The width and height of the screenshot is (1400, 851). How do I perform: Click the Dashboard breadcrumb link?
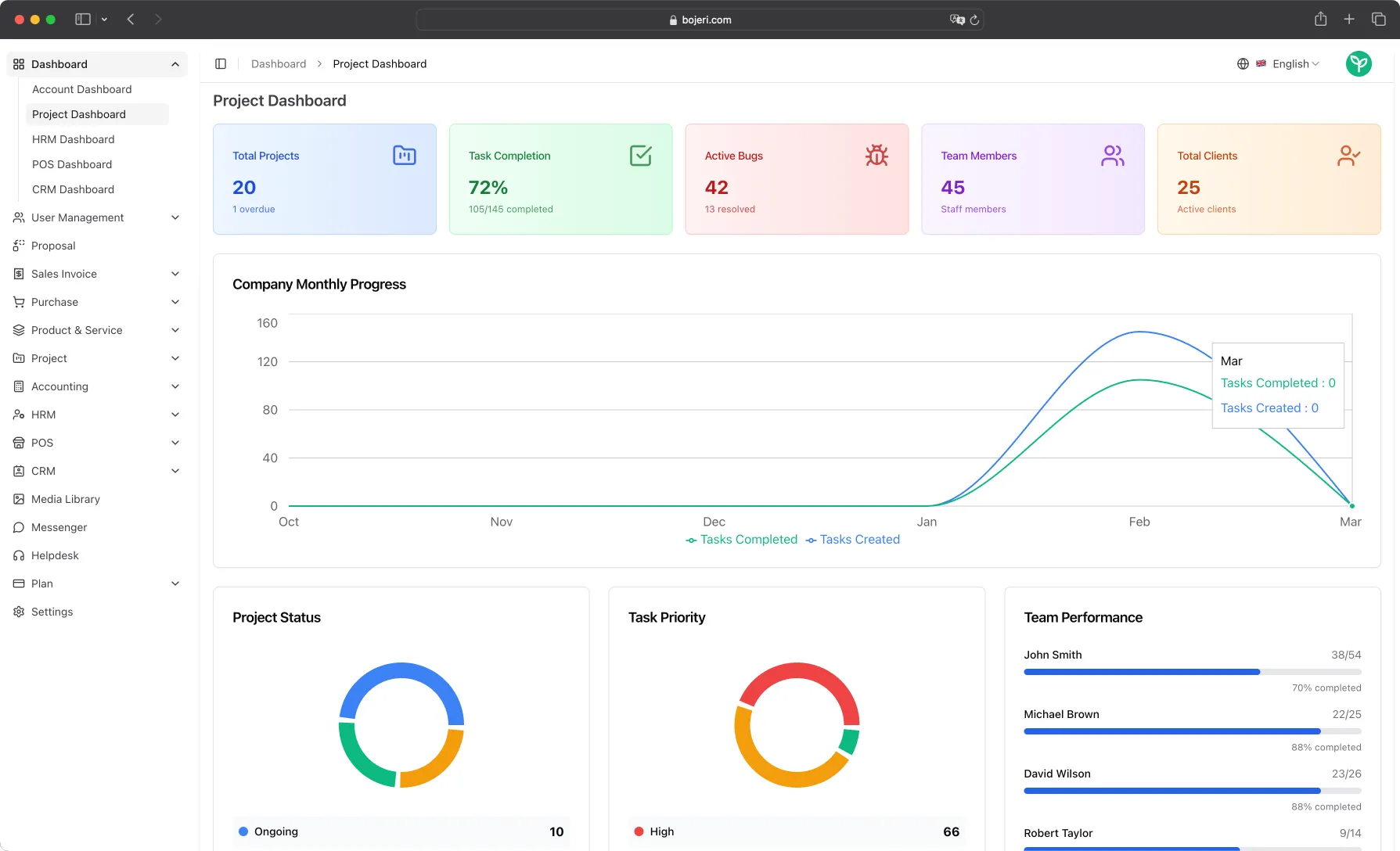pos(279,63)
